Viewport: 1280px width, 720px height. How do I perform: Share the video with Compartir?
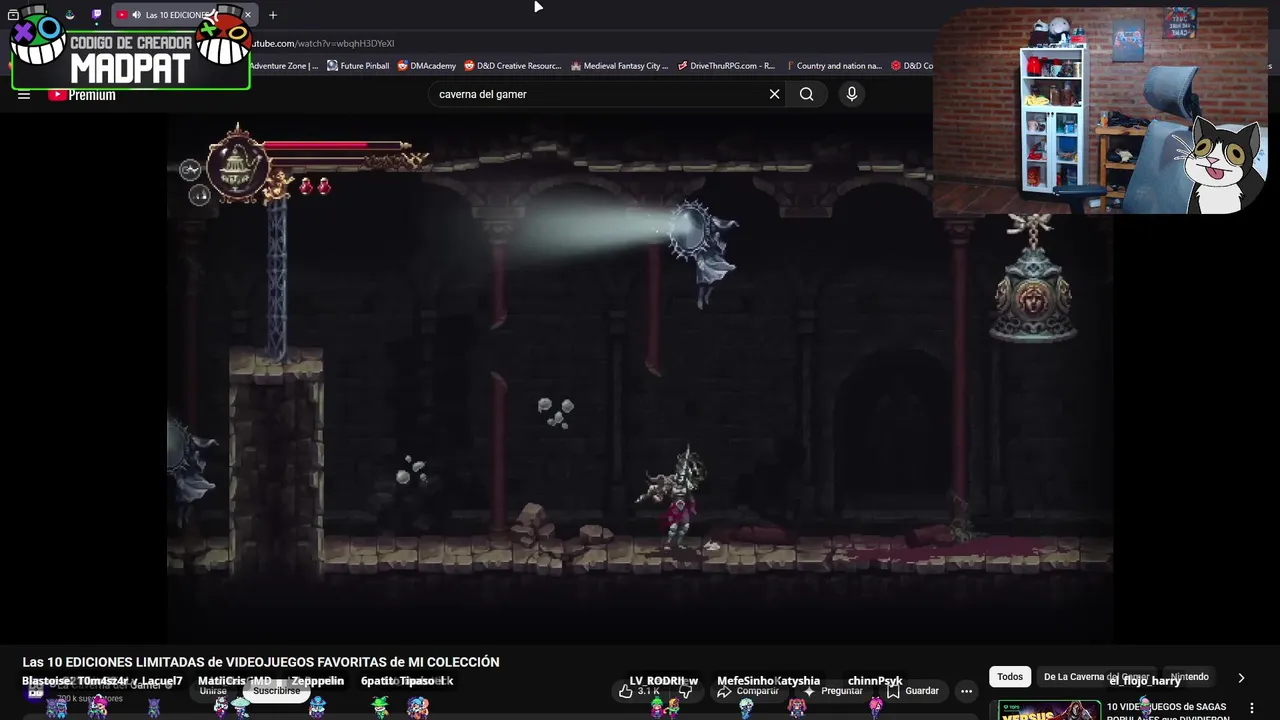pyautogui.click(x=748, y=691)
